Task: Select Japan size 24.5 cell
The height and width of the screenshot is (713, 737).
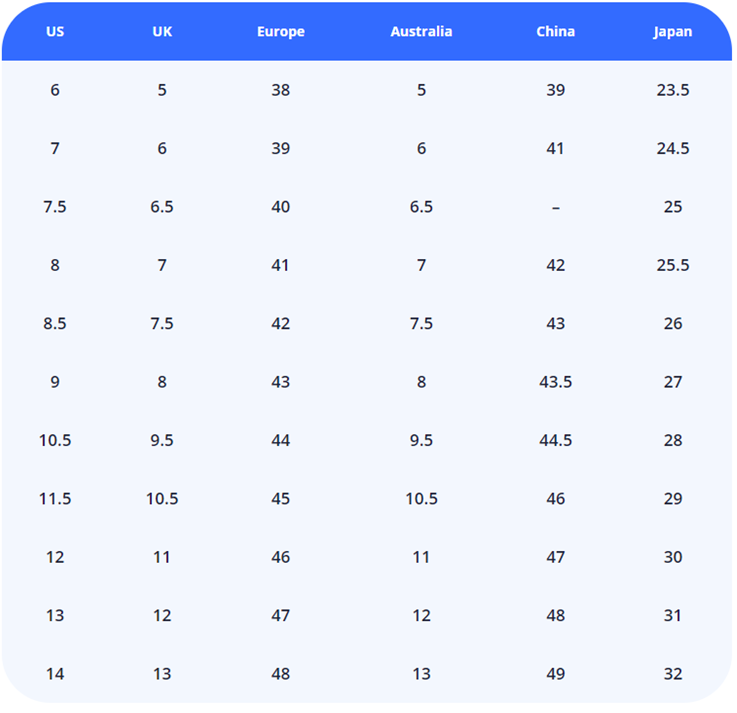Action: pos(673,148)
